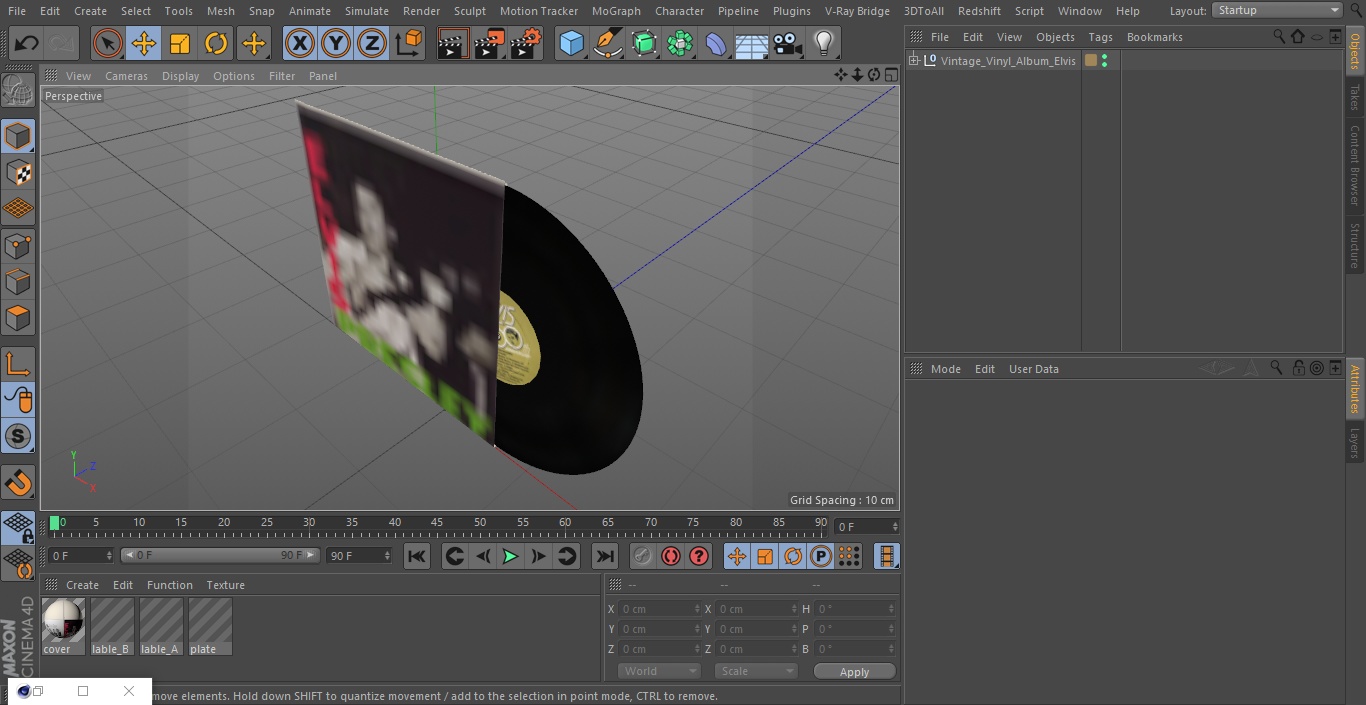Viewport: 1366px width, 705px height.
Task: Open the Content Browser side tab
Action: click(1355, 165)
